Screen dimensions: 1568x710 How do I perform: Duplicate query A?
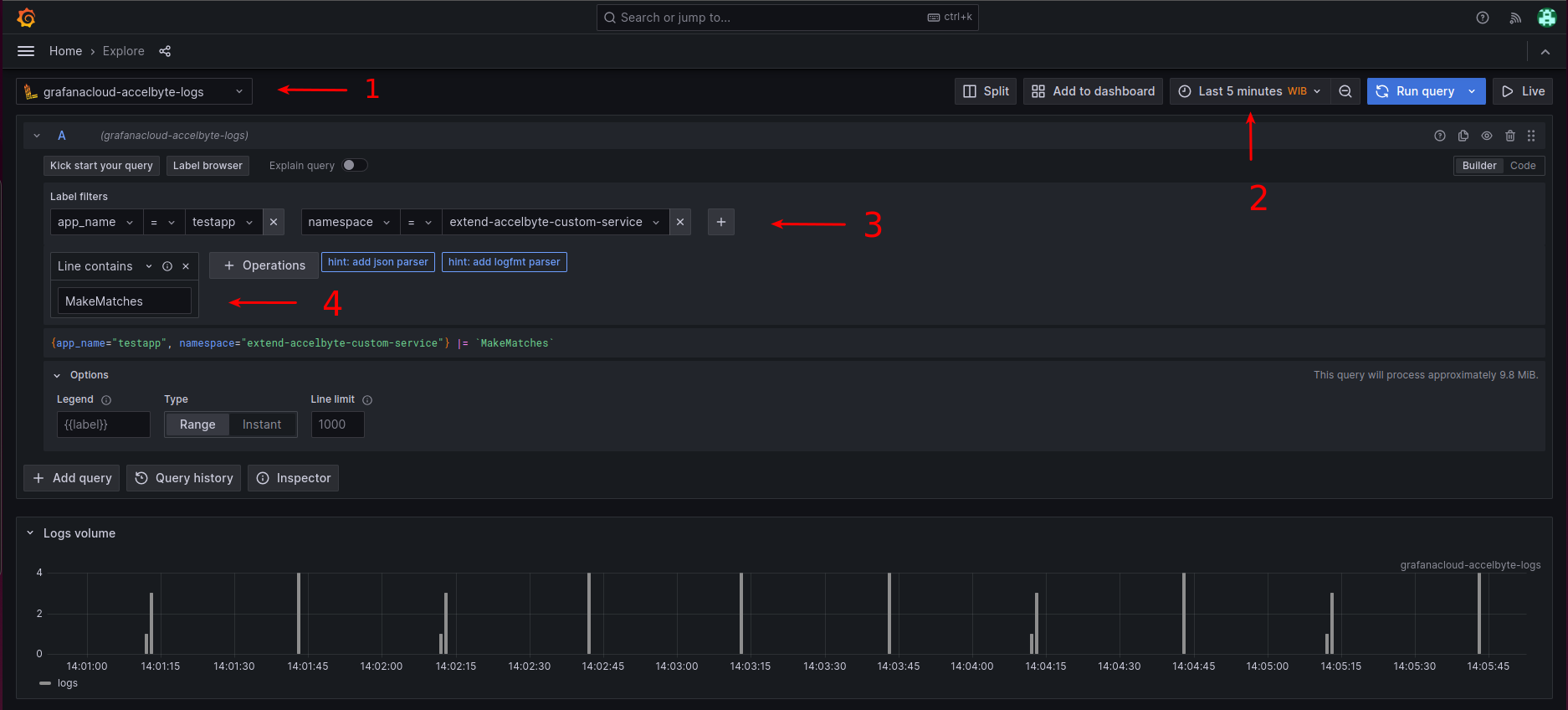pos(1463,136)
